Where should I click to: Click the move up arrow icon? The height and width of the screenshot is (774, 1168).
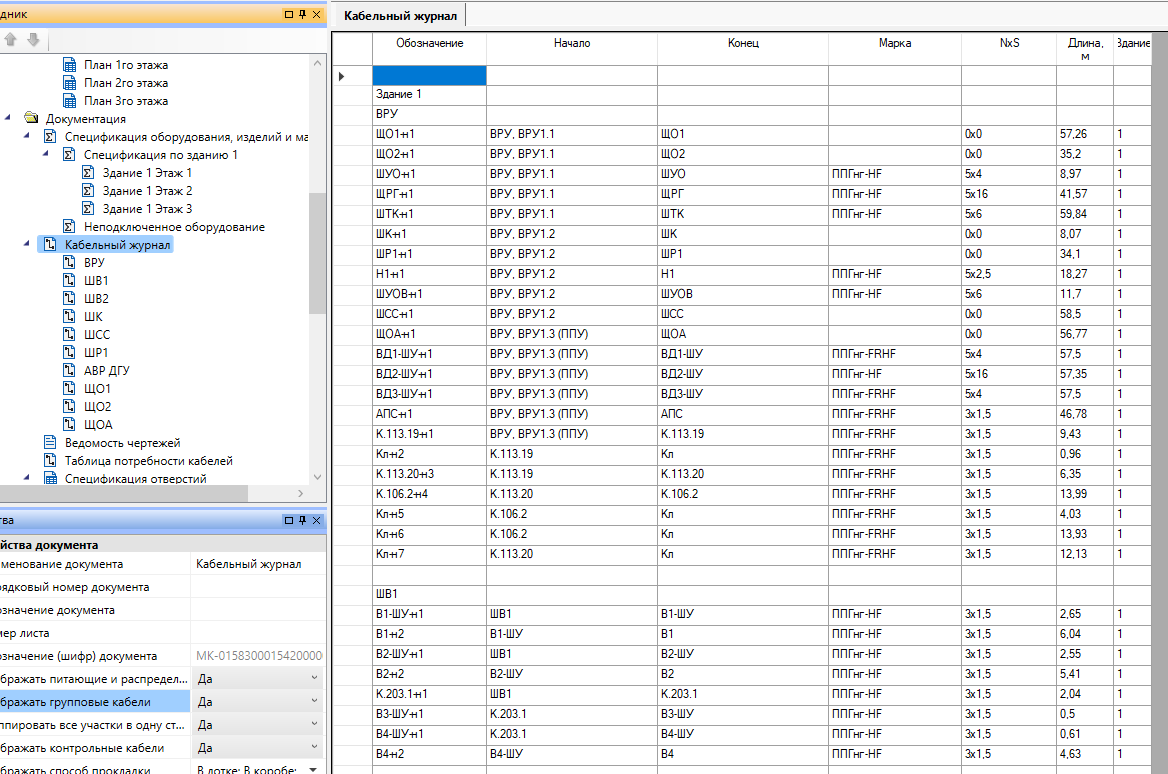click(x=12, y=40)
